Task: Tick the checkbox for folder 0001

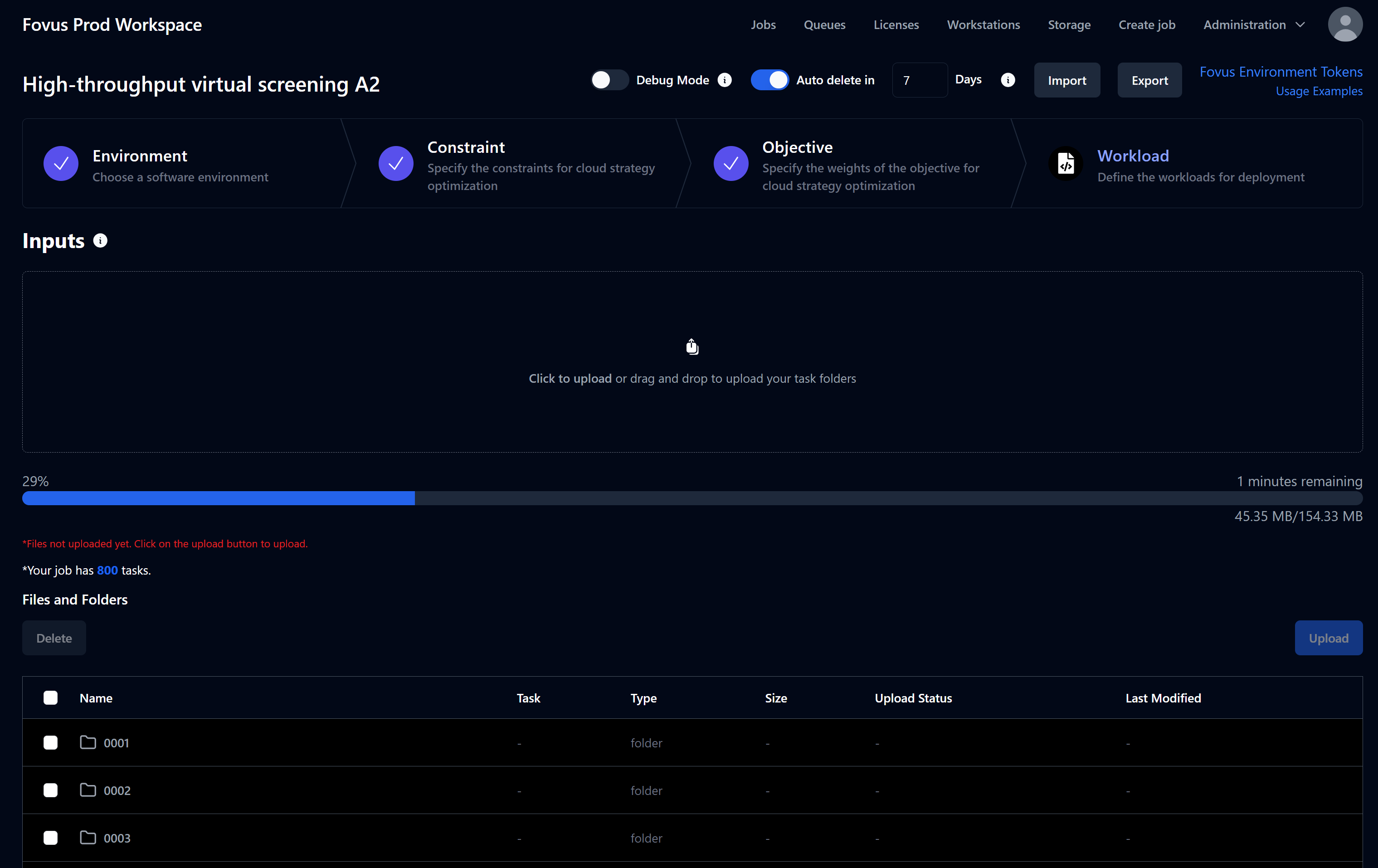Action: coord(50,743)
